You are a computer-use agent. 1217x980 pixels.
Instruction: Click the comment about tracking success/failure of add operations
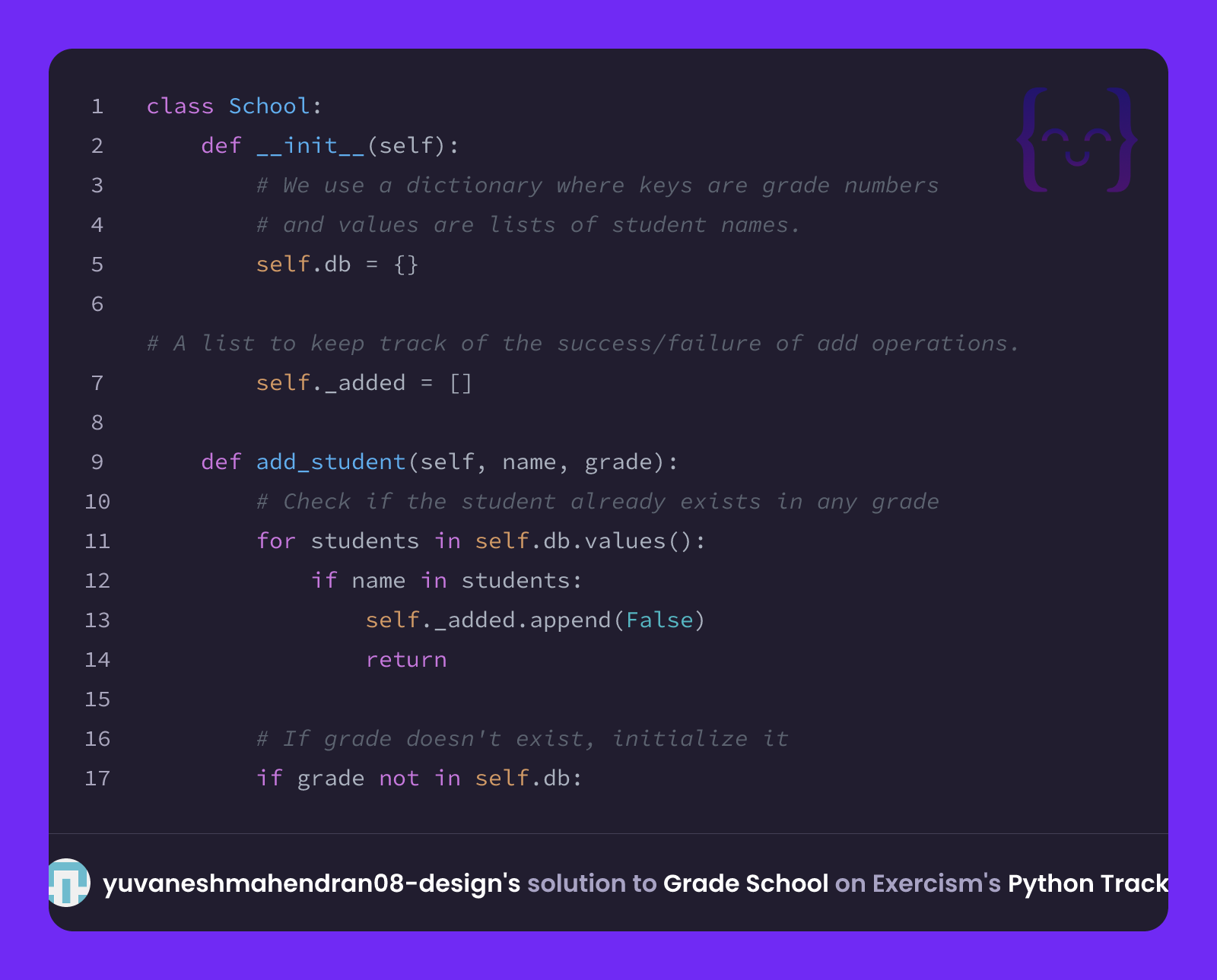[583, 343]
